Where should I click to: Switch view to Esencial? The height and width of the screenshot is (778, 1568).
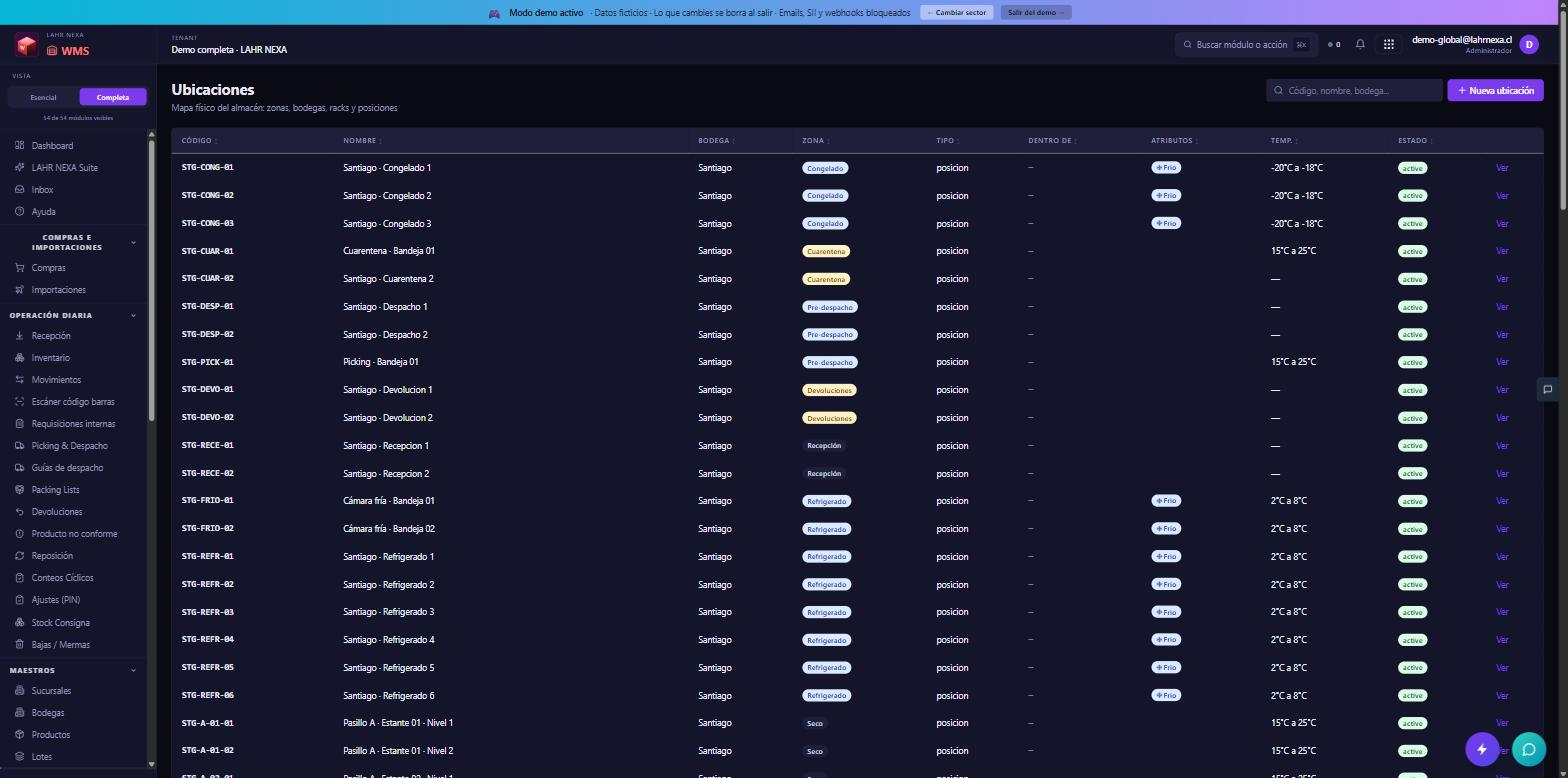43,97
